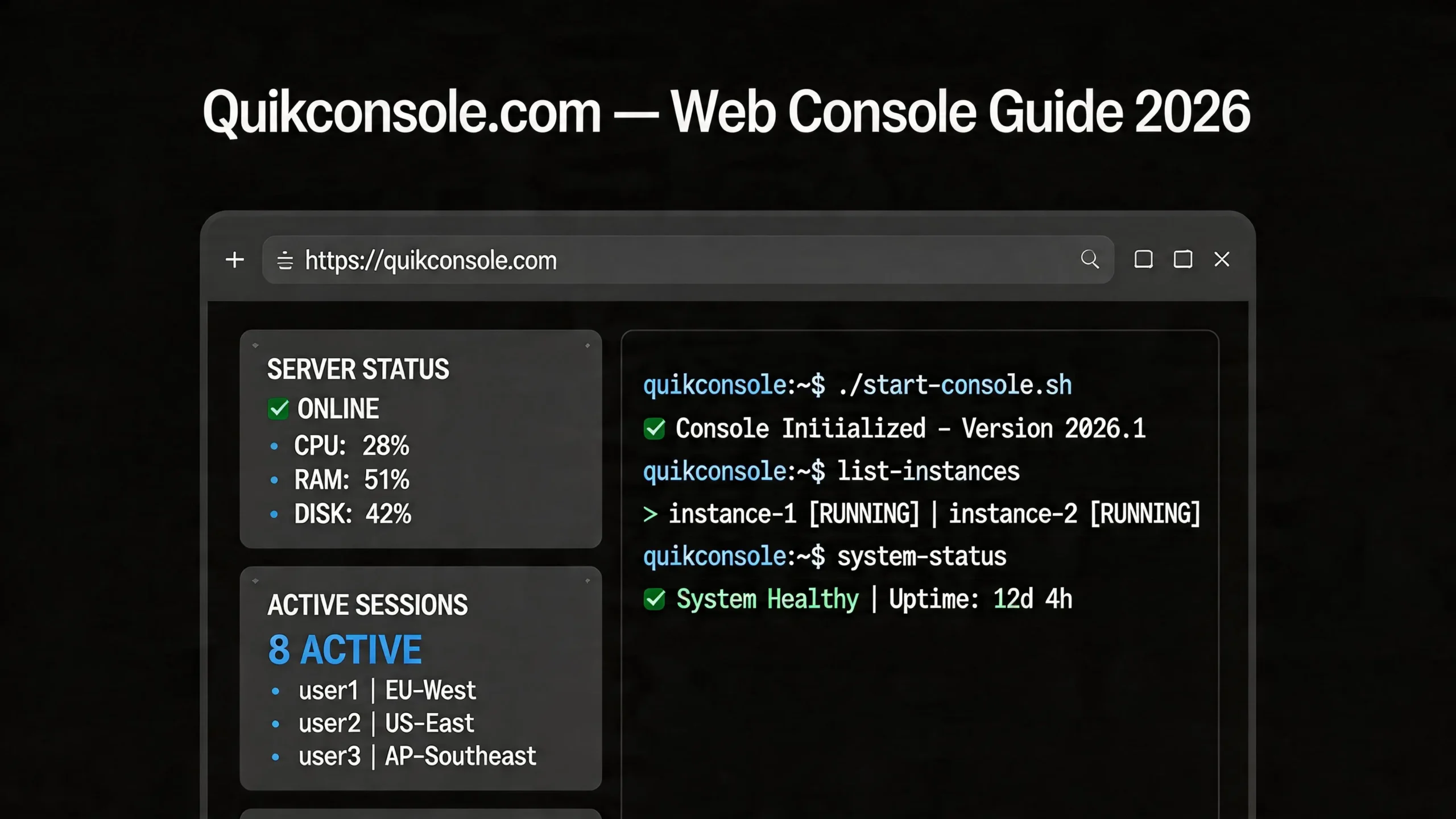Viewport: 1456px width, 819px height.
Task: Toggle the System Healthy checkmark
Action: [654, 599]
